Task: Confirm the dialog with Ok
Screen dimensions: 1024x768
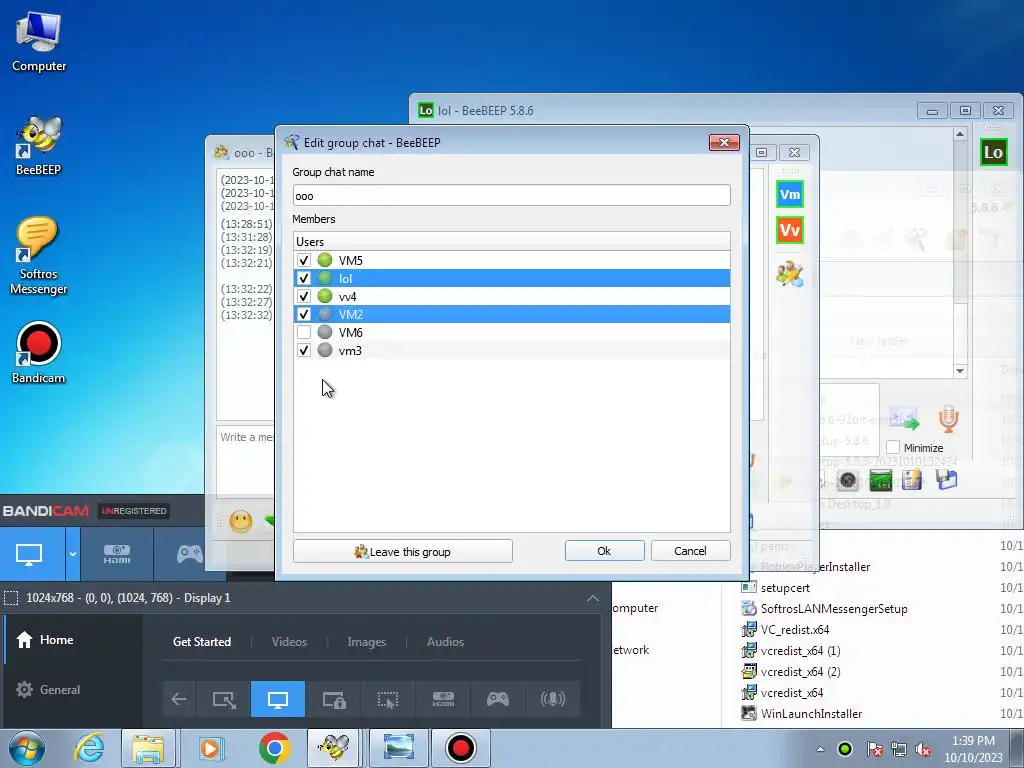Action: (x=604, y=551)
